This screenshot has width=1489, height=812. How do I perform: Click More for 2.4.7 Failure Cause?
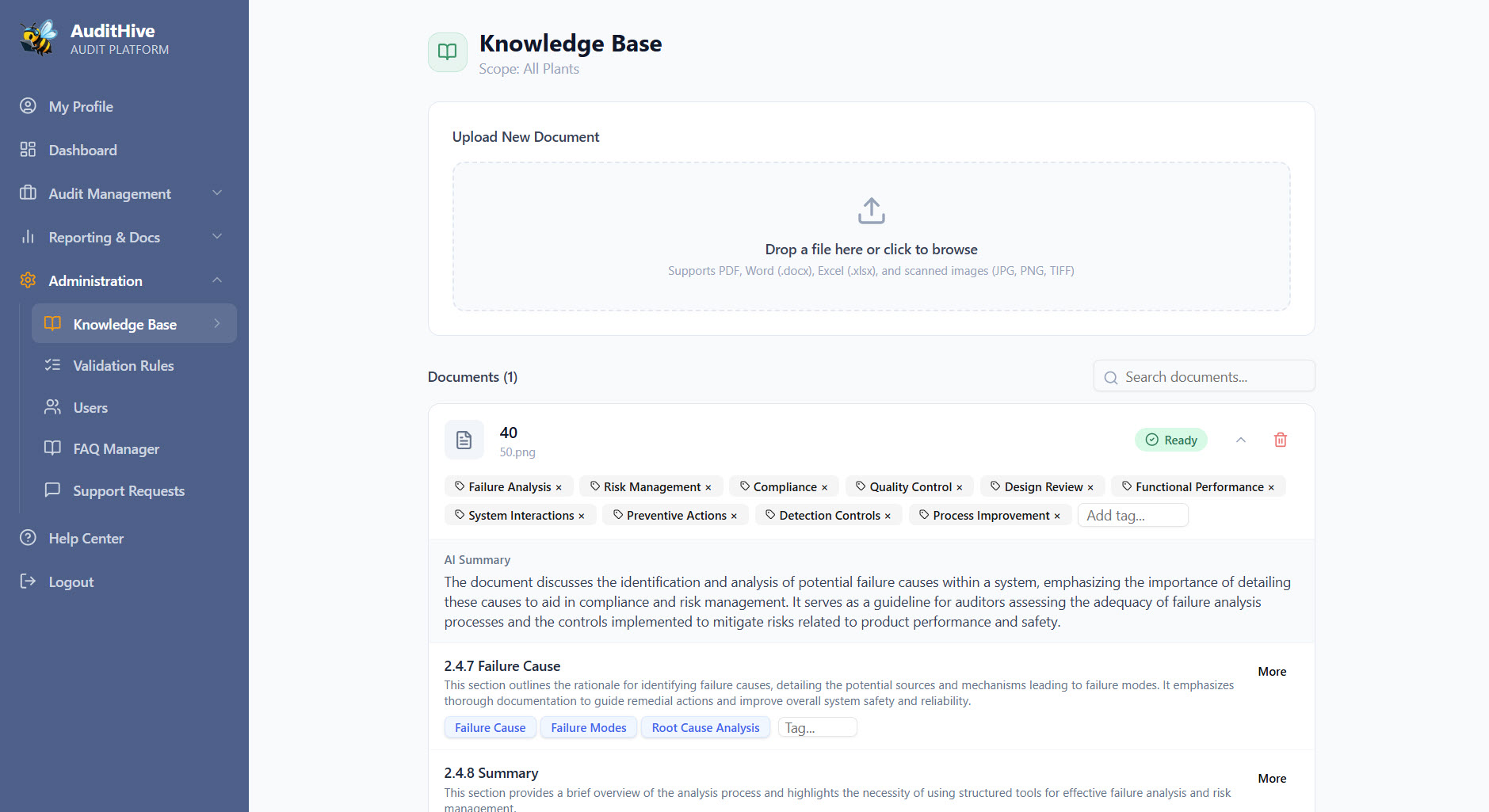[x=1271, y=672]
